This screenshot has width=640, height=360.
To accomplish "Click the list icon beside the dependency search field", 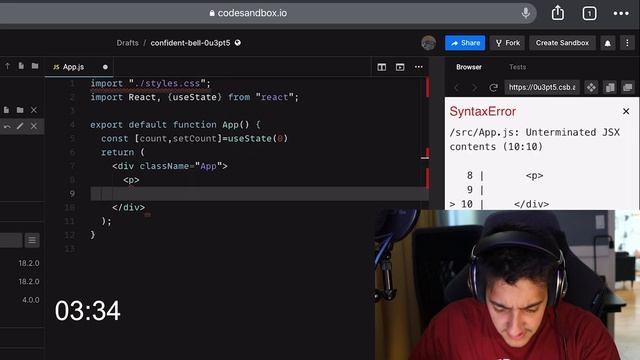I will pyautogui.click(x=32, y=240).
